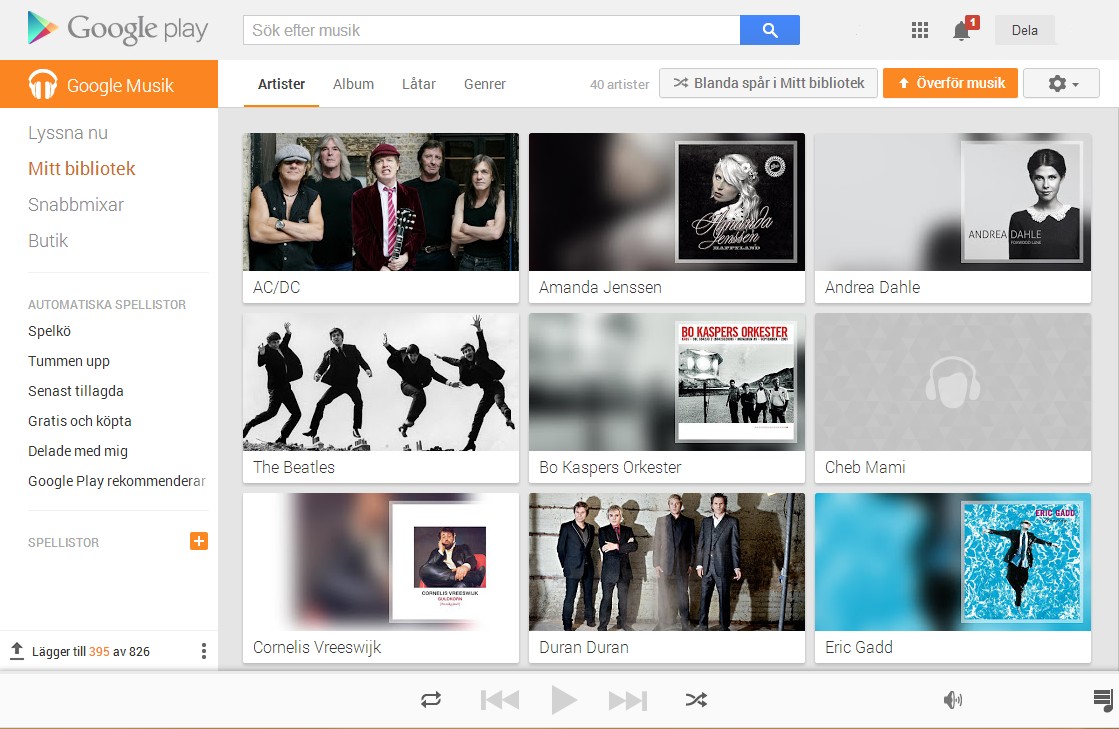The height and width of the screenshot is (729, 1119).
Task: Go back to the previous track
Action: 500,700
